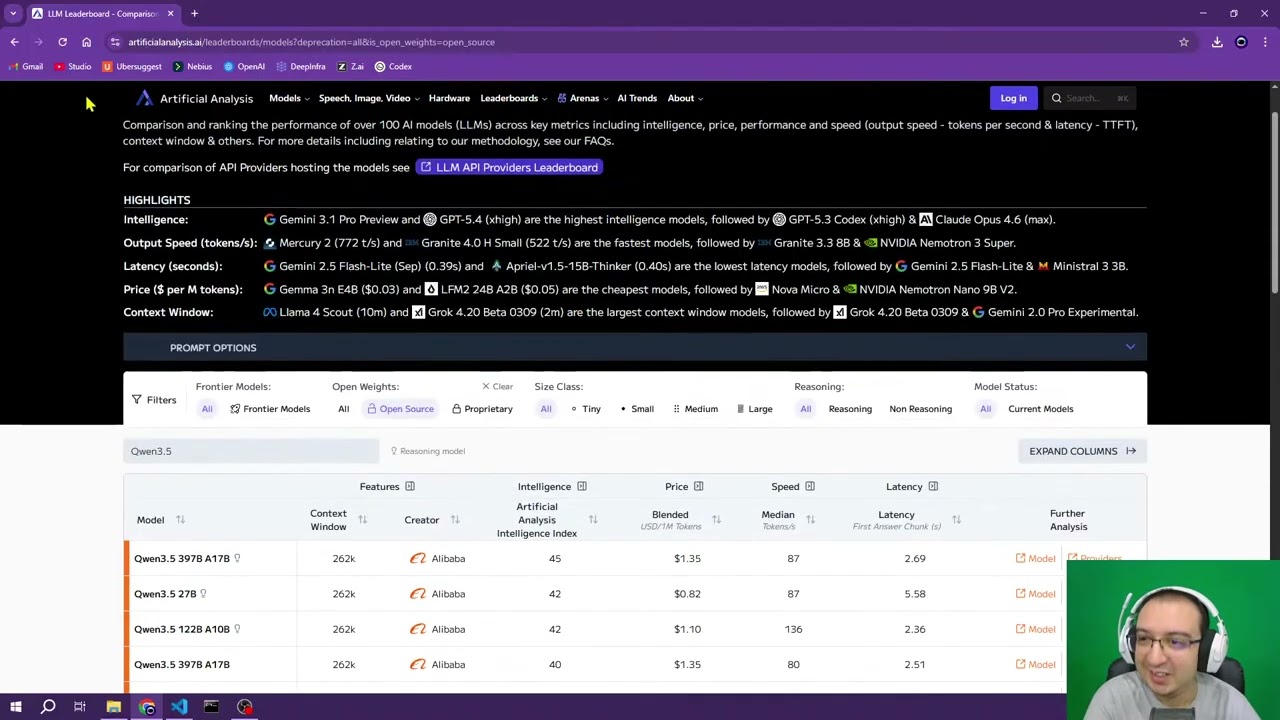Toggle the Features column group icon
The width and height of the screenshot is (1280, 720).
409,487
